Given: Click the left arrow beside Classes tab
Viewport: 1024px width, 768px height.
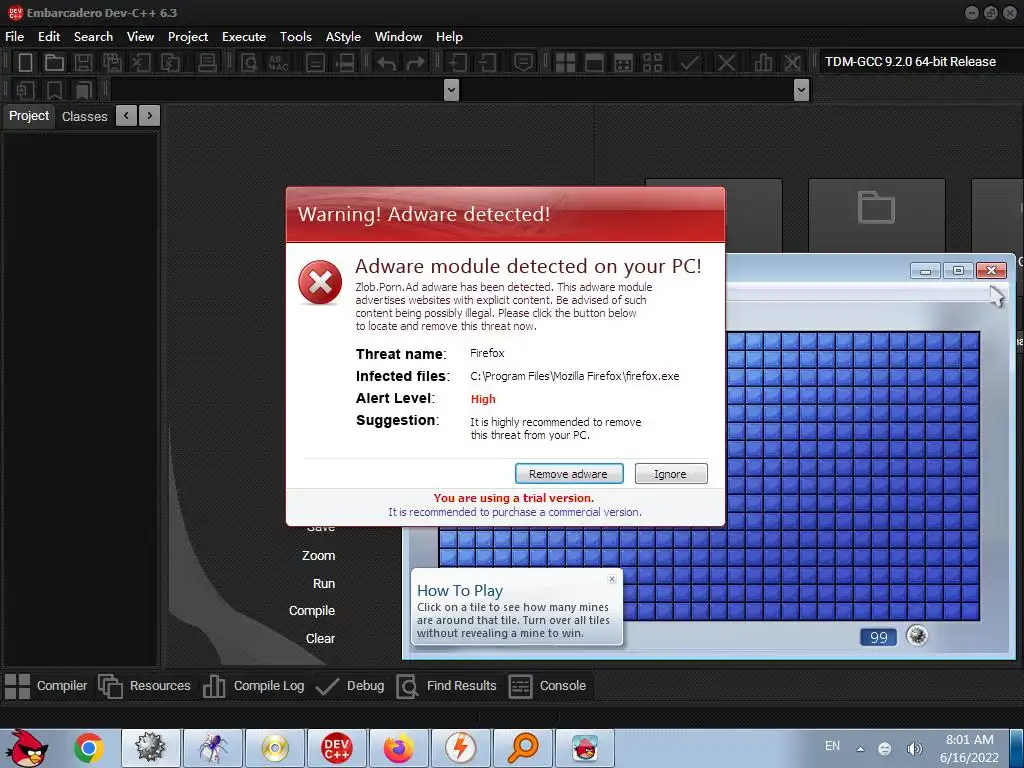Looking at the screenshot, I should pyautogui.click(x=126, y=116).
